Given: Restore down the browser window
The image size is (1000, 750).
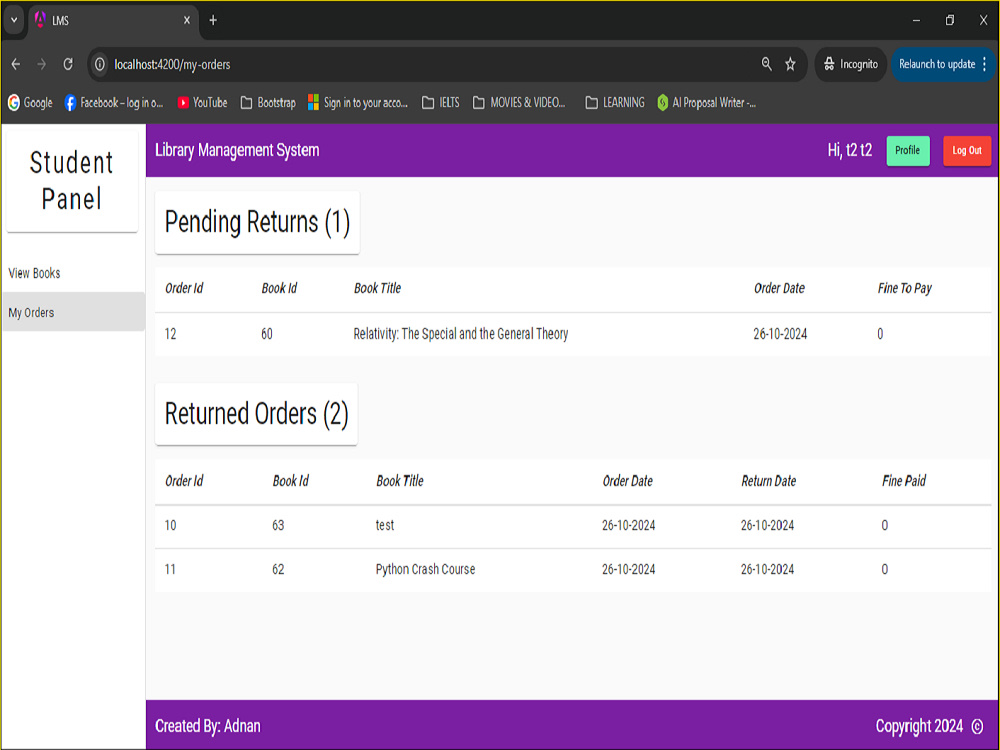Looking at the screenshot, I should point(950,20).
